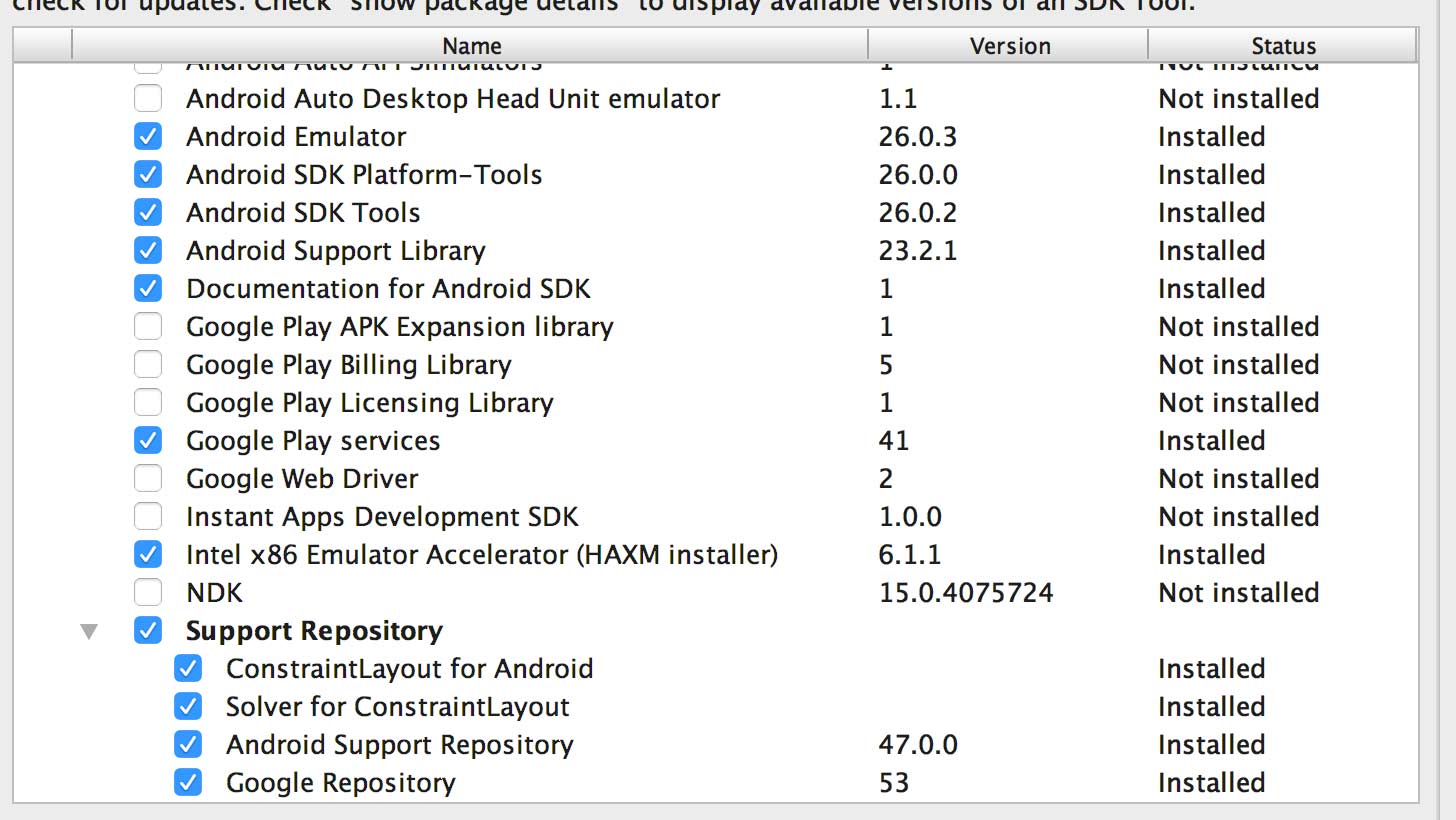Click the 47.0.0 version cell
This screenshot has height=820, width=1456.
click(x=918, y=745)
